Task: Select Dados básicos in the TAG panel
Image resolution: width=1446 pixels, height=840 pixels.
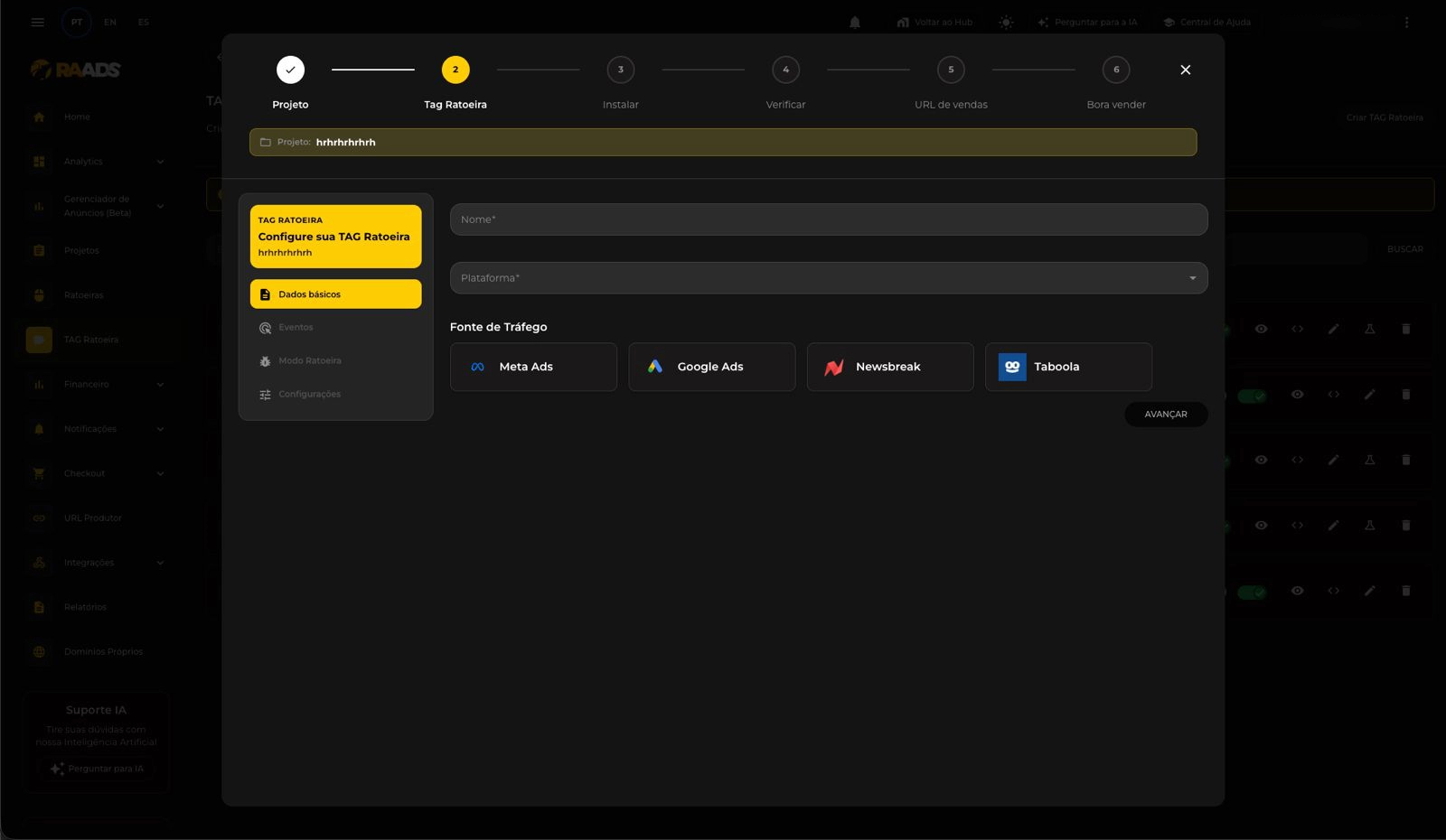Action: (335, 294)
